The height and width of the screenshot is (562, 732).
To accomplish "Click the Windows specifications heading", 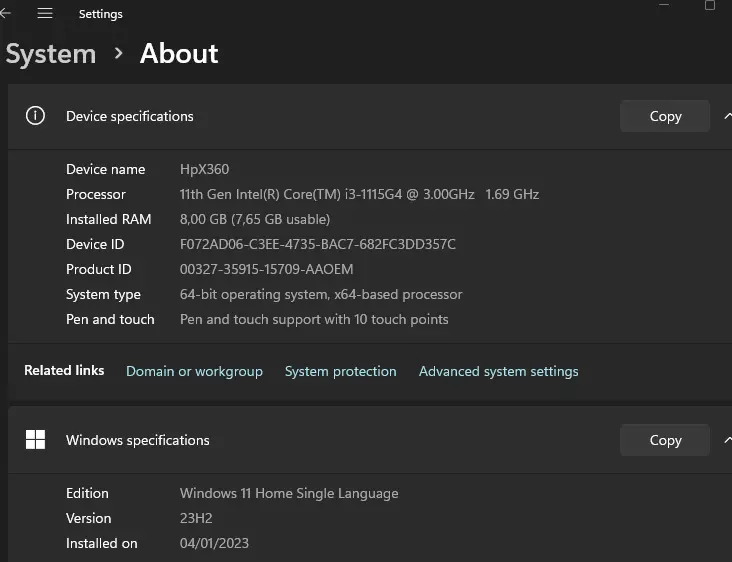I will 138,440.
